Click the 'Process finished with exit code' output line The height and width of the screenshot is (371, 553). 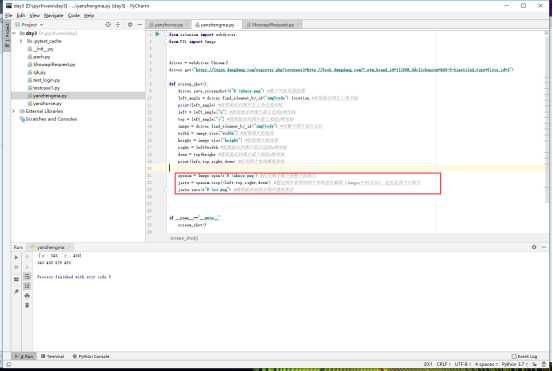[x=74, y=277]
